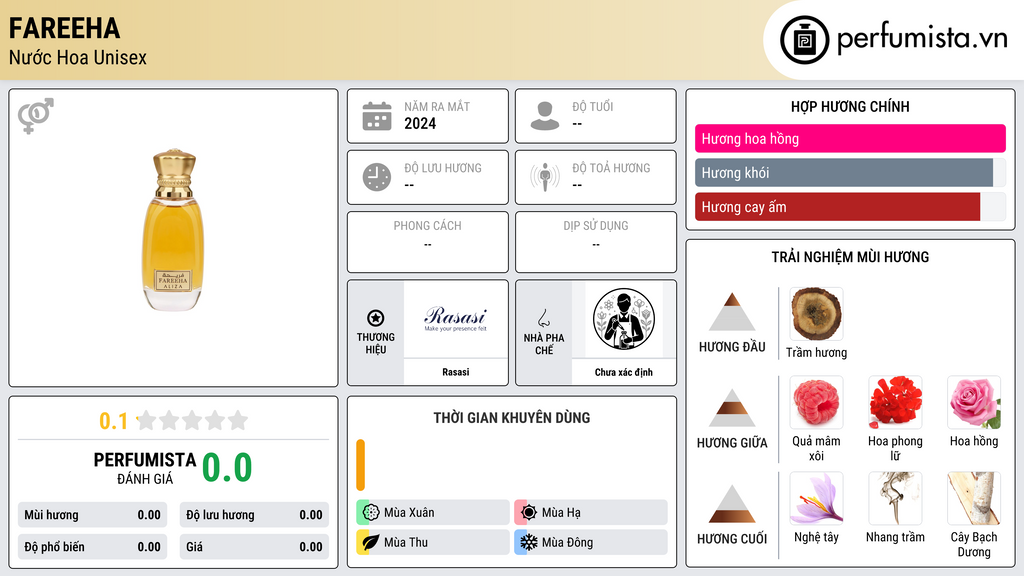
Task: Click the Hương cuối pyramid icon
Action: coord(732,504)
